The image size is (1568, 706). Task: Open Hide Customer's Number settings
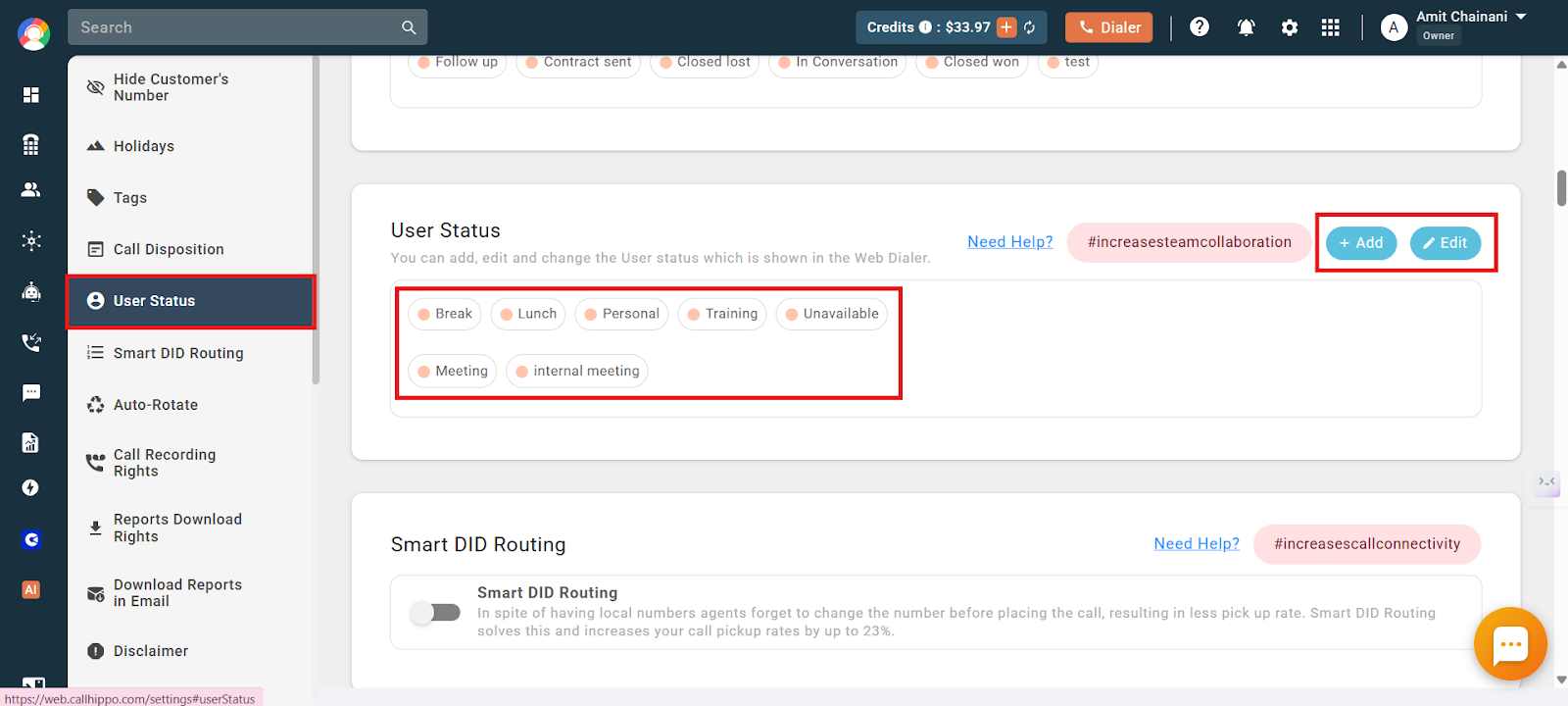point(191,87)
